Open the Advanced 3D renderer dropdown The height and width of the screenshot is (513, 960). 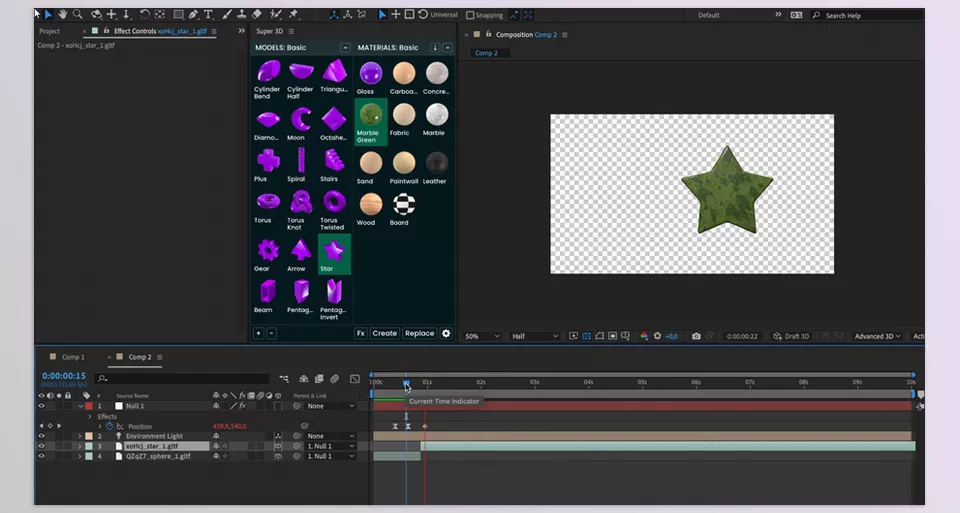877,336
